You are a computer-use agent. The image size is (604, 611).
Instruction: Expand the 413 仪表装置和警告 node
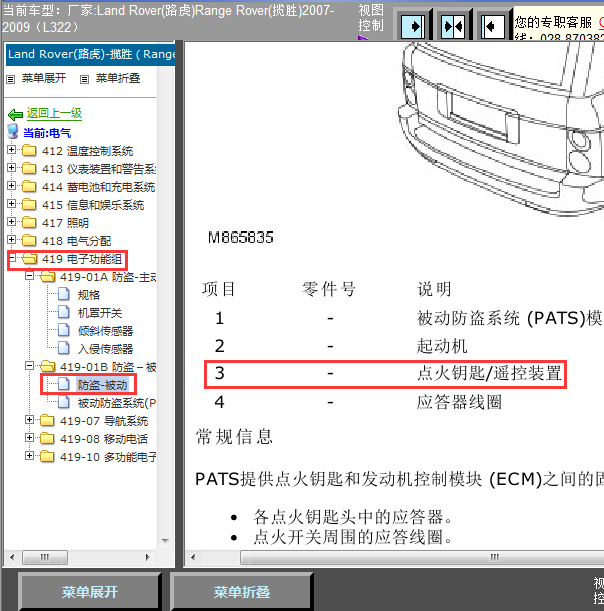11,168
